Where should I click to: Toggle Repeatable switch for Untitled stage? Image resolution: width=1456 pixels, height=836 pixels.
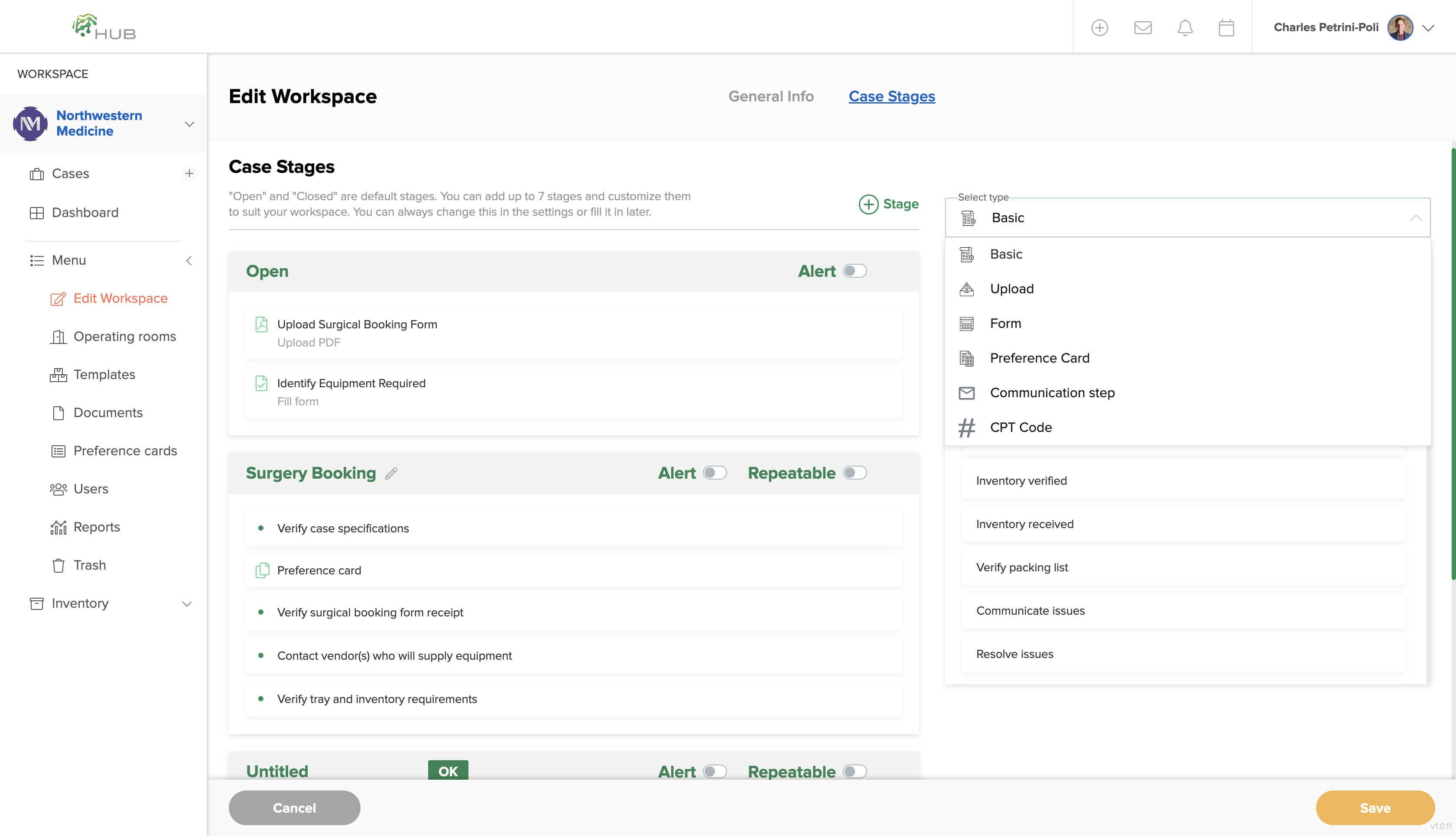coord(855,772)
